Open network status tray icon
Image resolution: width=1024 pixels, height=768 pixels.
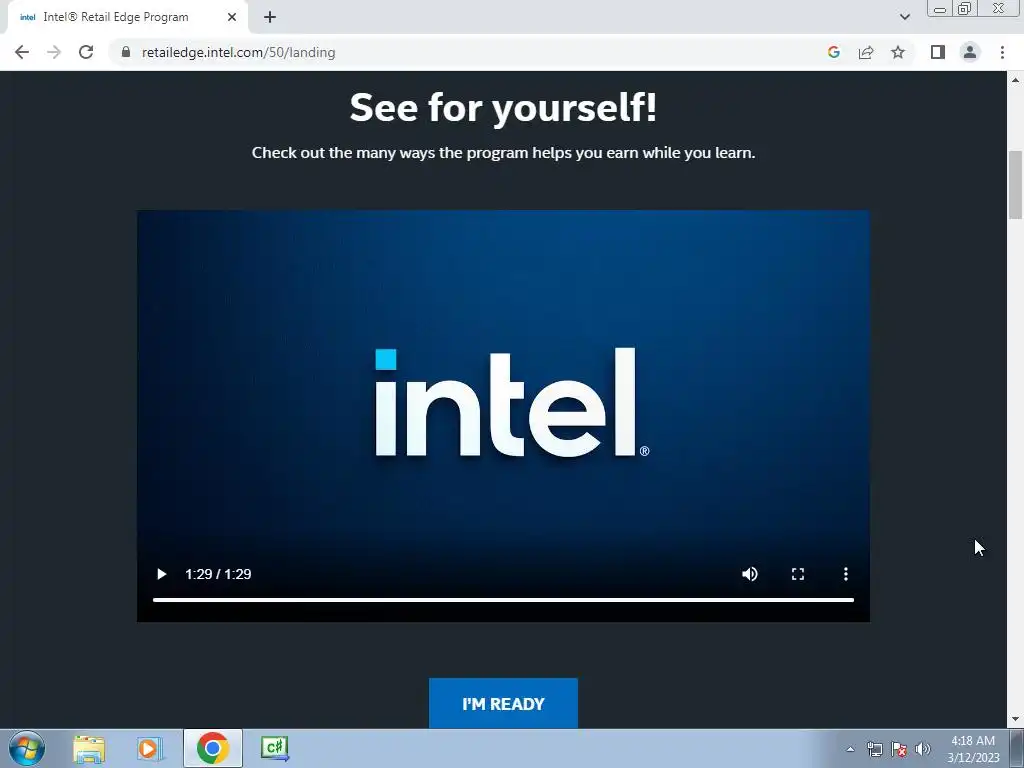pyautogui.click(x=874, y=749)
